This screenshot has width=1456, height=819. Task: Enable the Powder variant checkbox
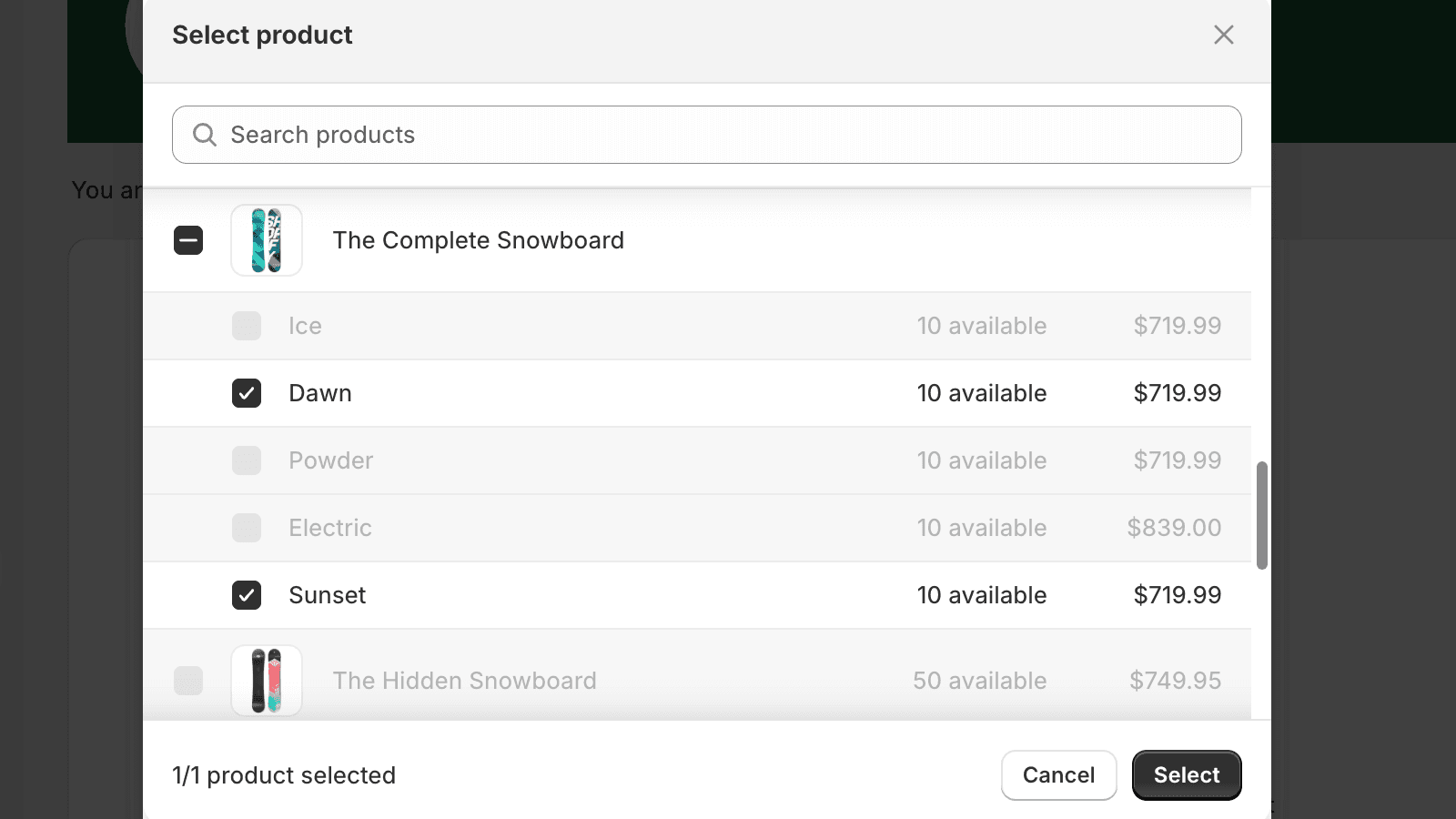point(247,460)
